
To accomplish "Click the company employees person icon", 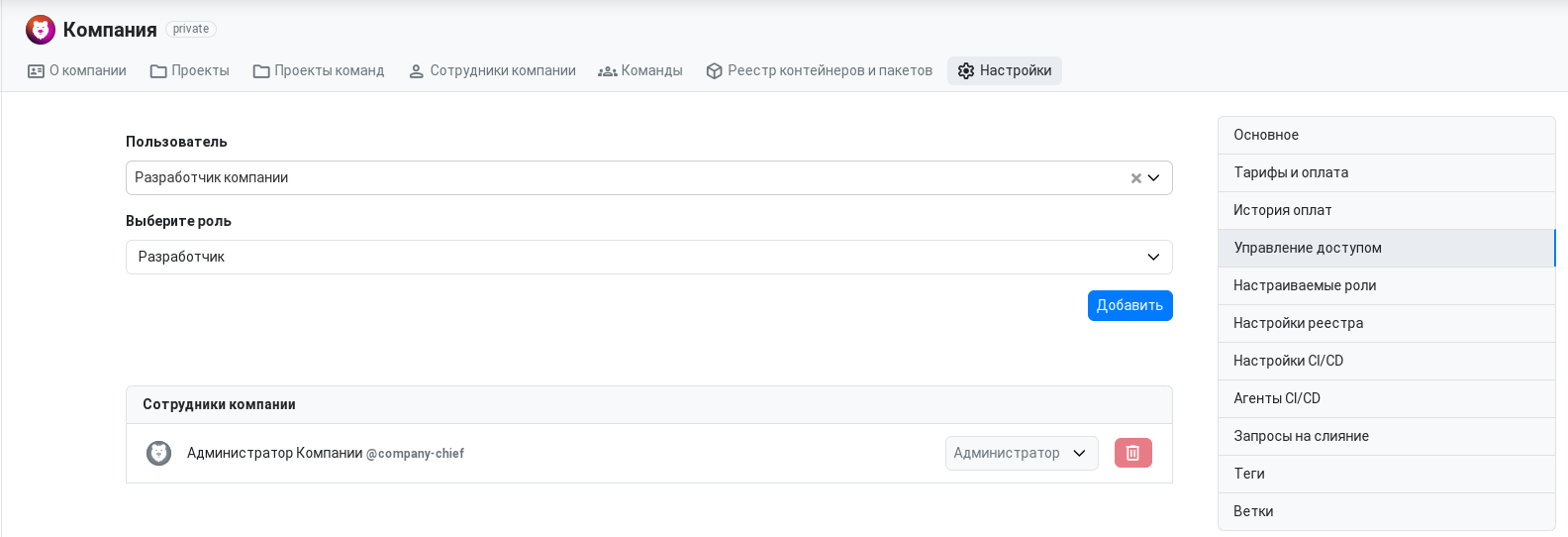I will 417,71.
